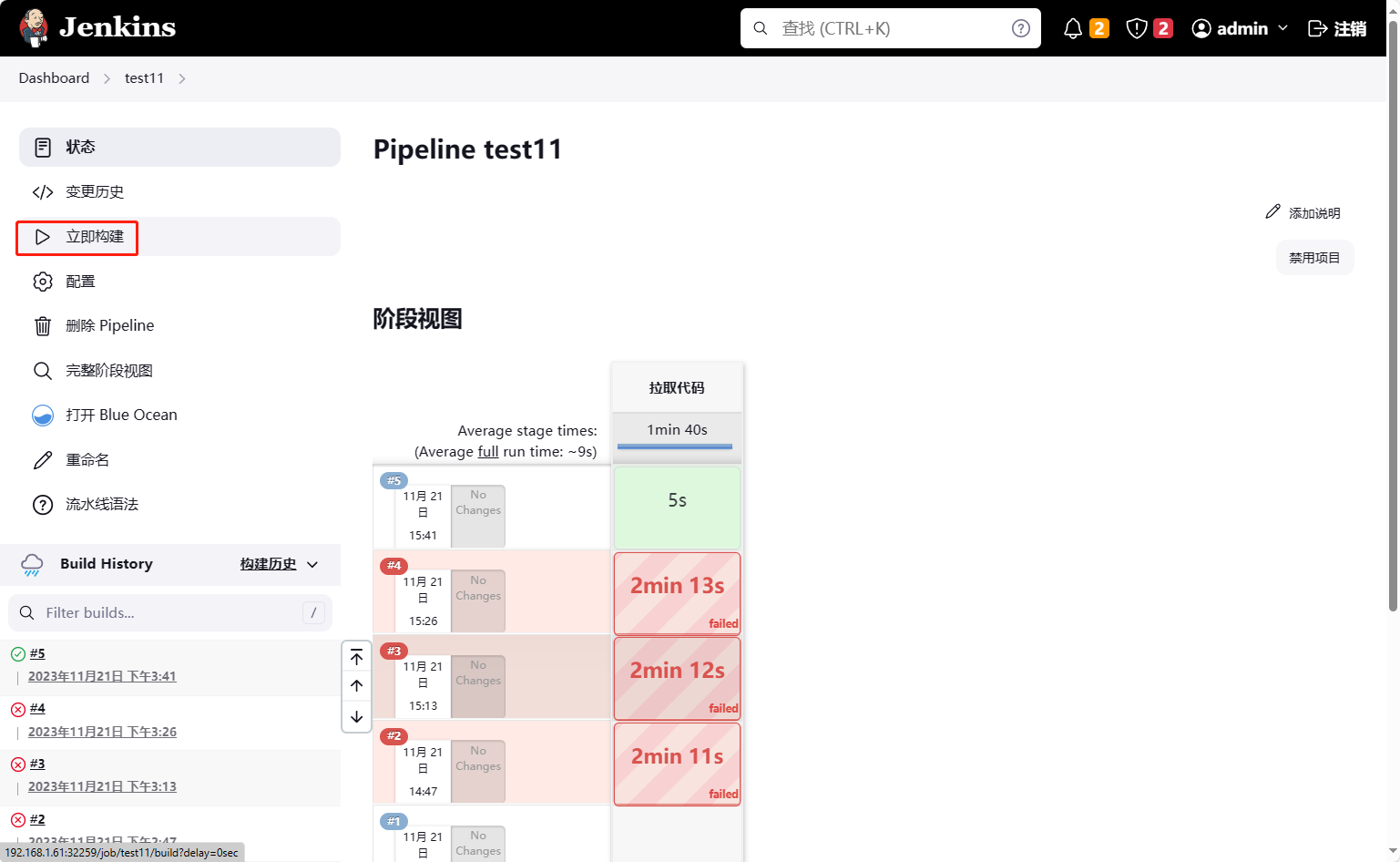Click the 立即构建 play icon
Viewport: 1400px width, 862px height.
(43, 237)
